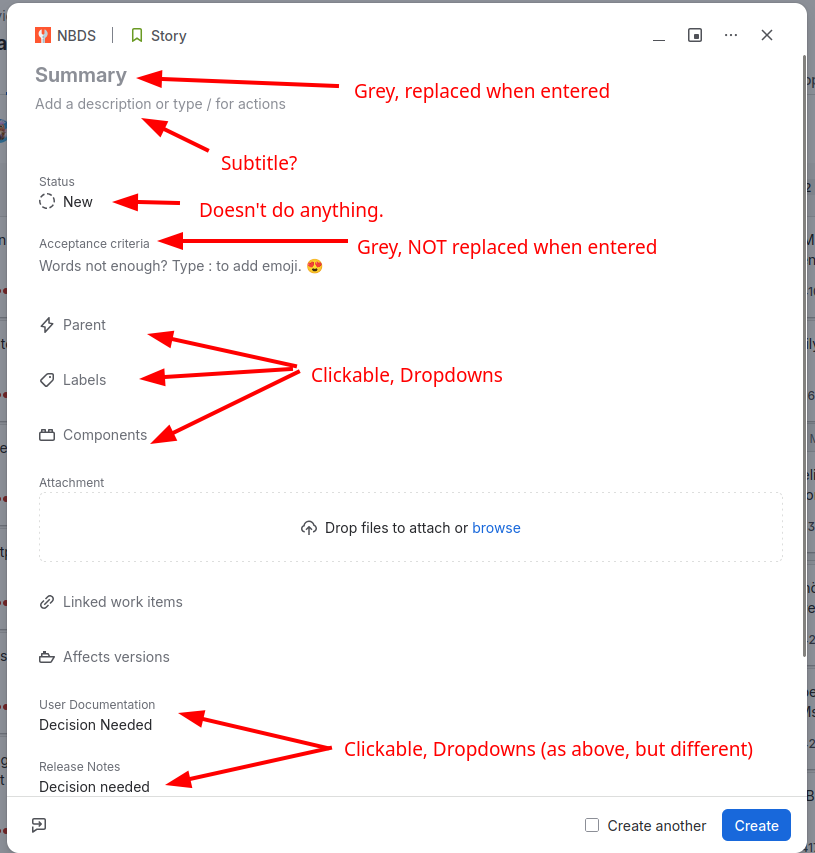Open the Release Notes Decision needed dropdown
This screenshot has width=815, height=853.
[x=94, y=787]
